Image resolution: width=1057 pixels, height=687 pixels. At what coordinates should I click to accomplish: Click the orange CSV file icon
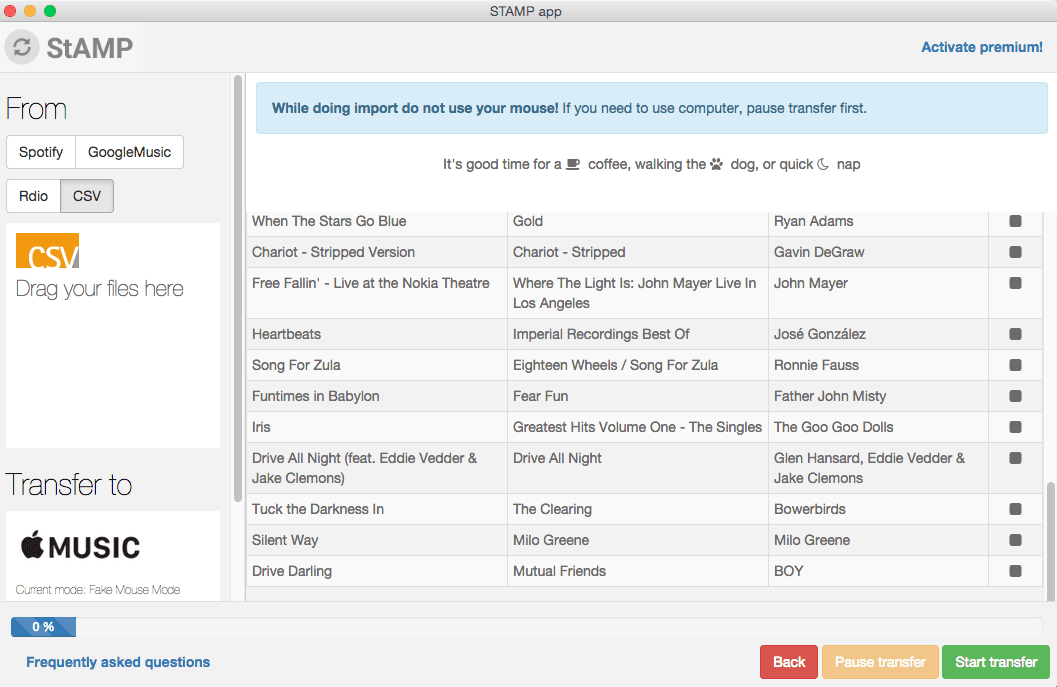point(47,251)
